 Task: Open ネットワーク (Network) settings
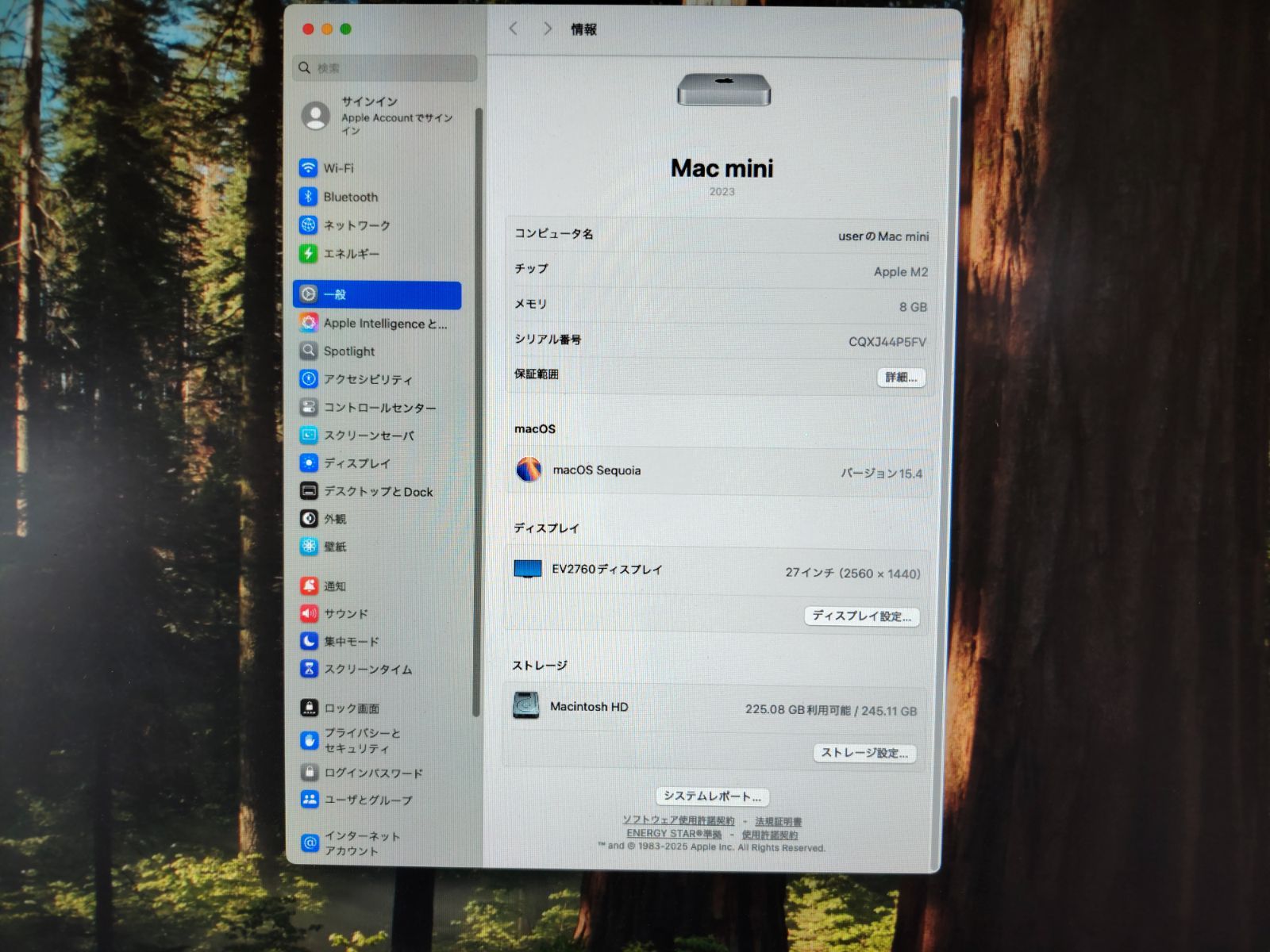pyautogui.click(x=308, y=225)
